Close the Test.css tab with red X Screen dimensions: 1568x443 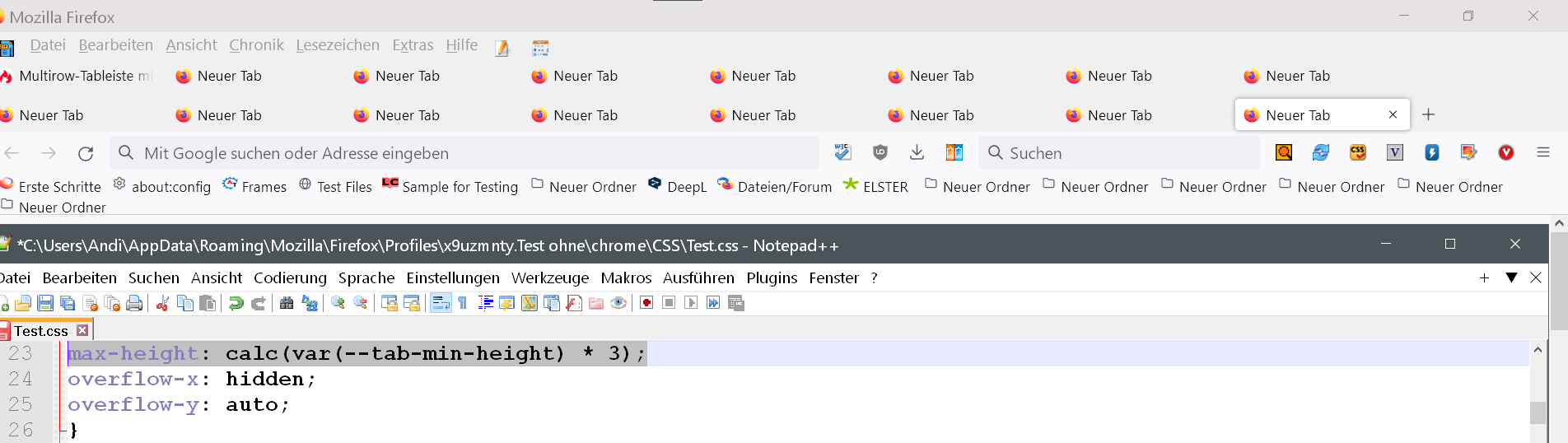[82, 330]
